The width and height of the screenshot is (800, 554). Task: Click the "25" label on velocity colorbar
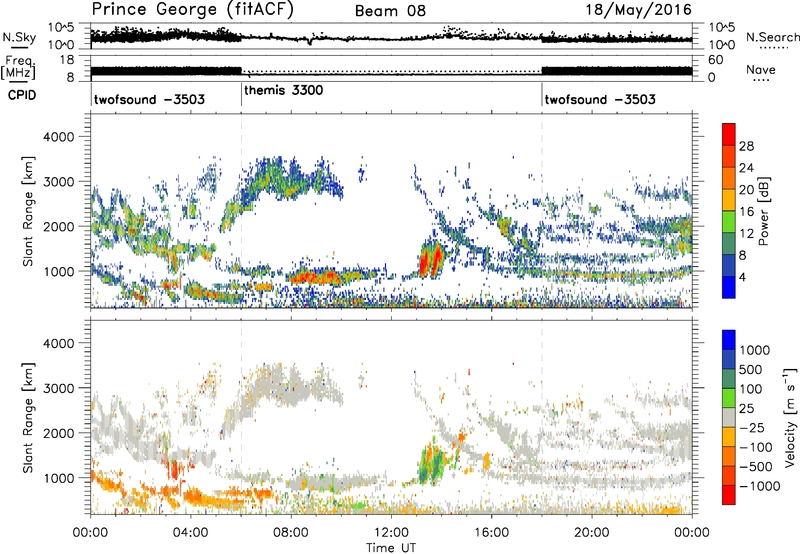747,408
